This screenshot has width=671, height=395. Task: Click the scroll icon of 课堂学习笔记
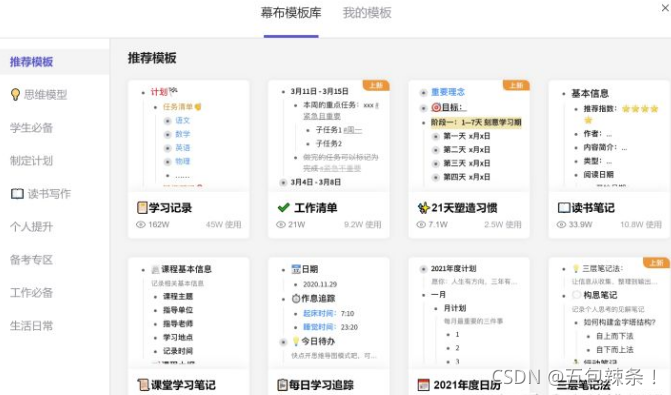143,385
